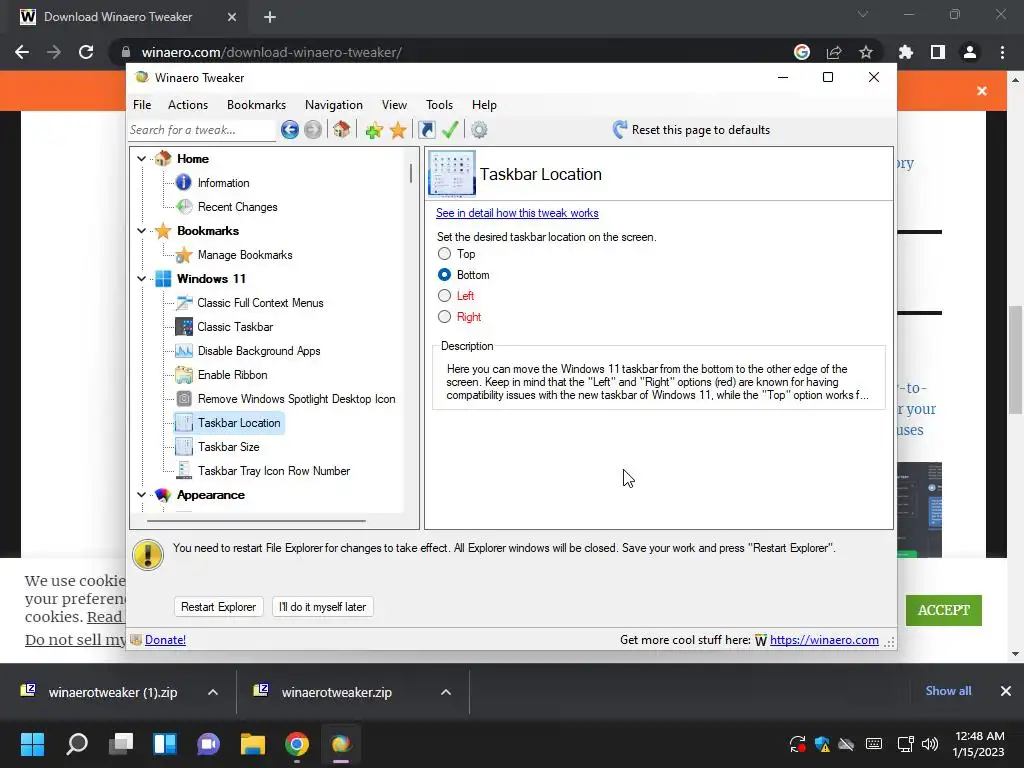
Task: Click the greyed Forward arrow in Winaero toolbar
Action: click(x=313, y=130)
